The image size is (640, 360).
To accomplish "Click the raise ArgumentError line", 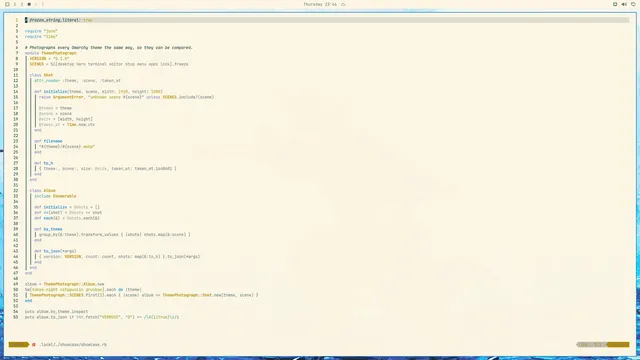I will 127,97.
